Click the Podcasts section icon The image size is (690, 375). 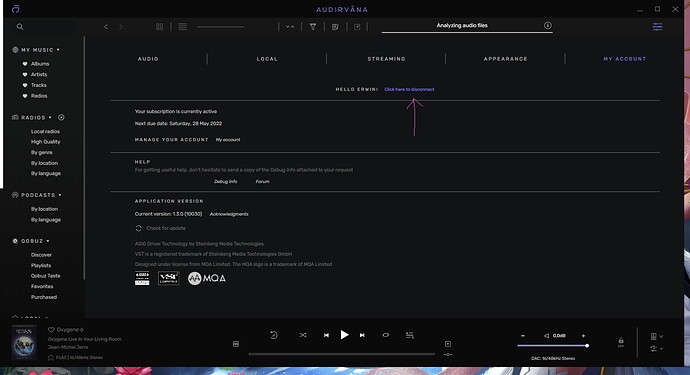point(15,195)
